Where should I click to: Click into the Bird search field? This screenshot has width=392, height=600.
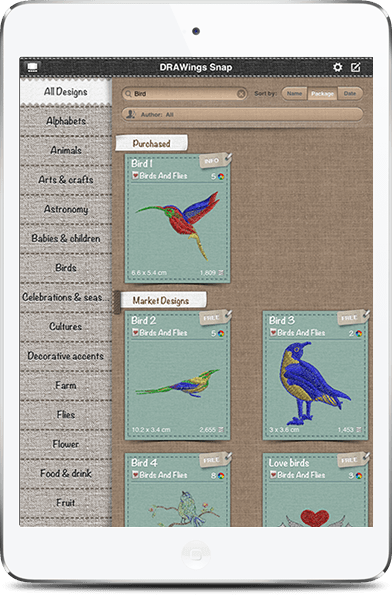pyautogui.click(x=184, y=94)
